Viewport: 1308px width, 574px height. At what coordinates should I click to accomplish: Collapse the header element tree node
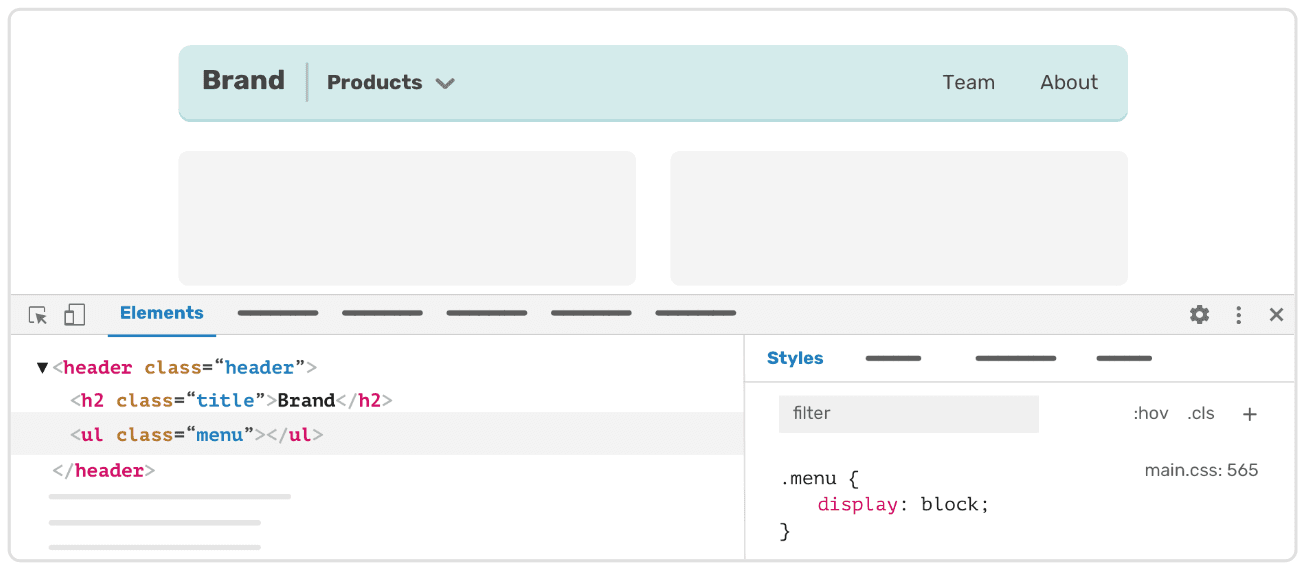tap(42, 368)
